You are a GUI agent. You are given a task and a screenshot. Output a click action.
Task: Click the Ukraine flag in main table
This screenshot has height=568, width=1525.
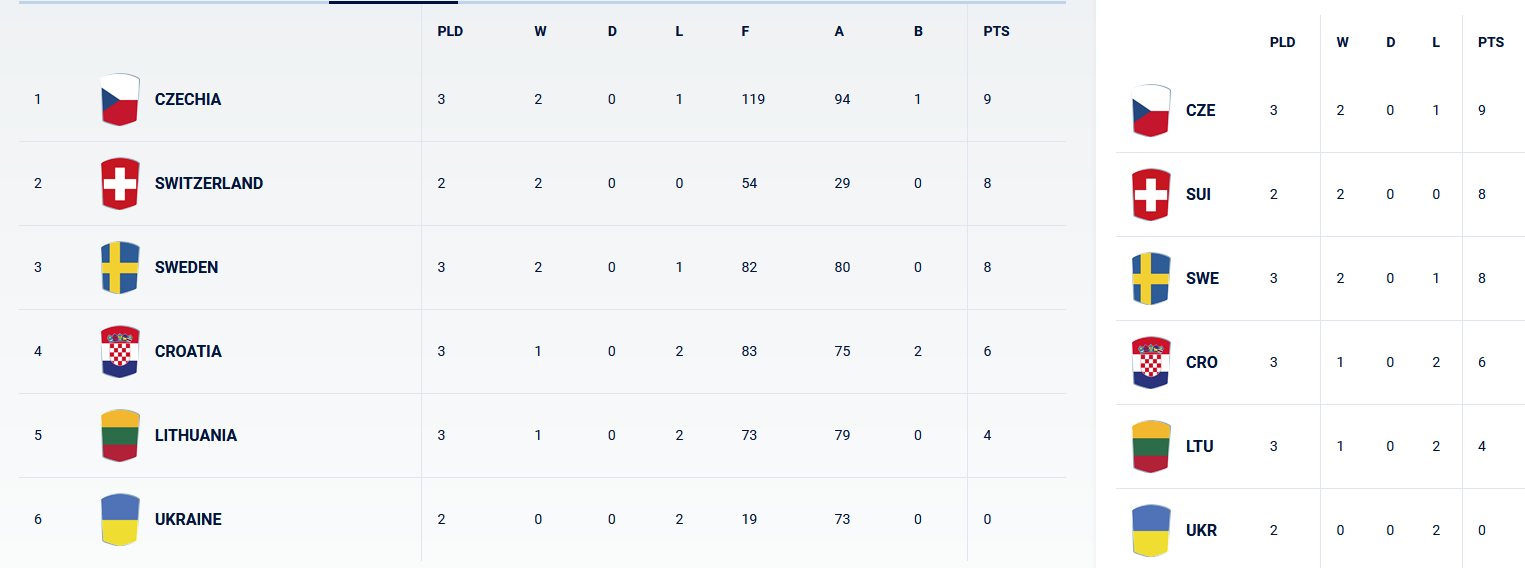pos(120,520)
